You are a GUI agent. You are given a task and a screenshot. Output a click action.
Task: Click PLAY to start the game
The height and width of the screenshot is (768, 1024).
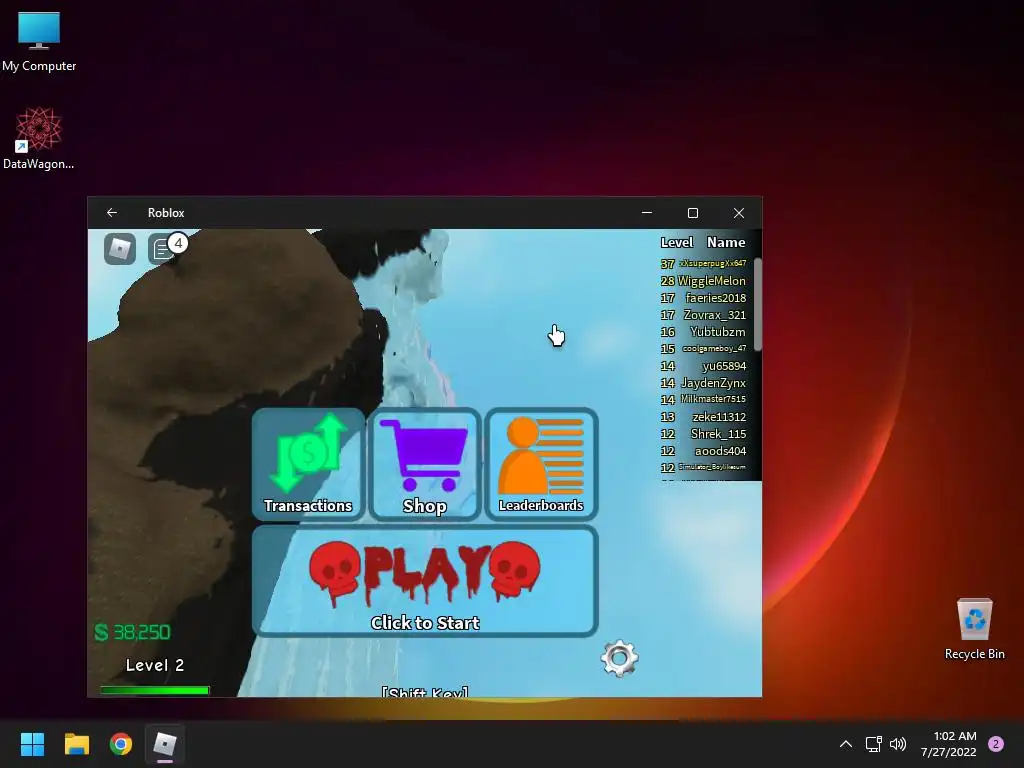[x=425, y=581]
